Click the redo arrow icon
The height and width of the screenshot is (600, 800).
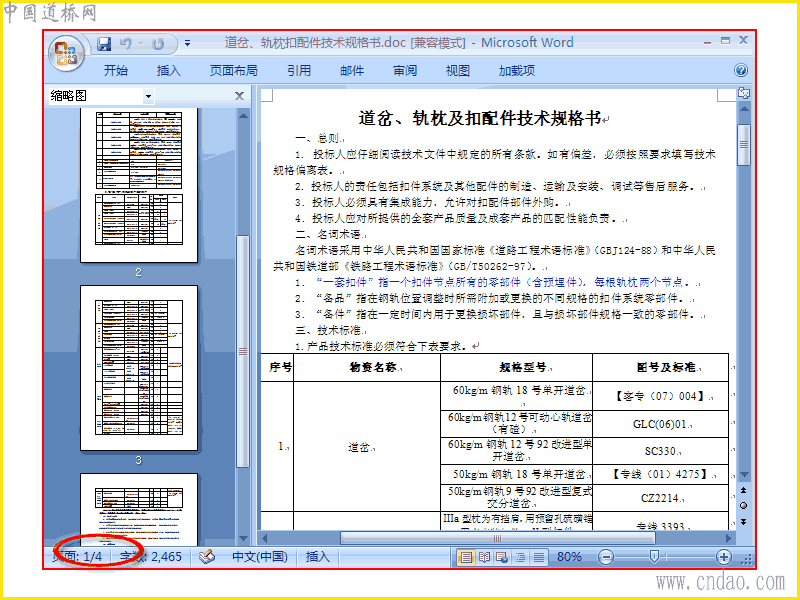point(159,44)
